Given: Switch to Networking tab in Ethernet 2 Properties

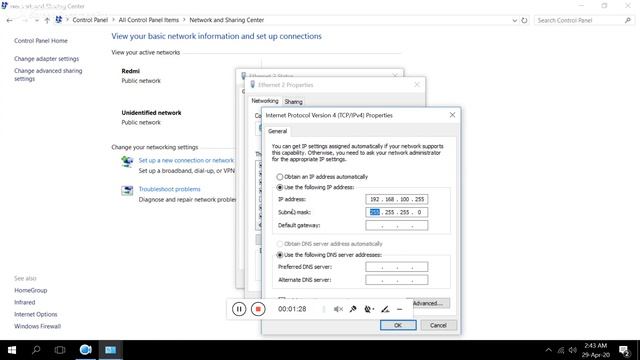Looking at the screenshot, I should pos(264,101).
